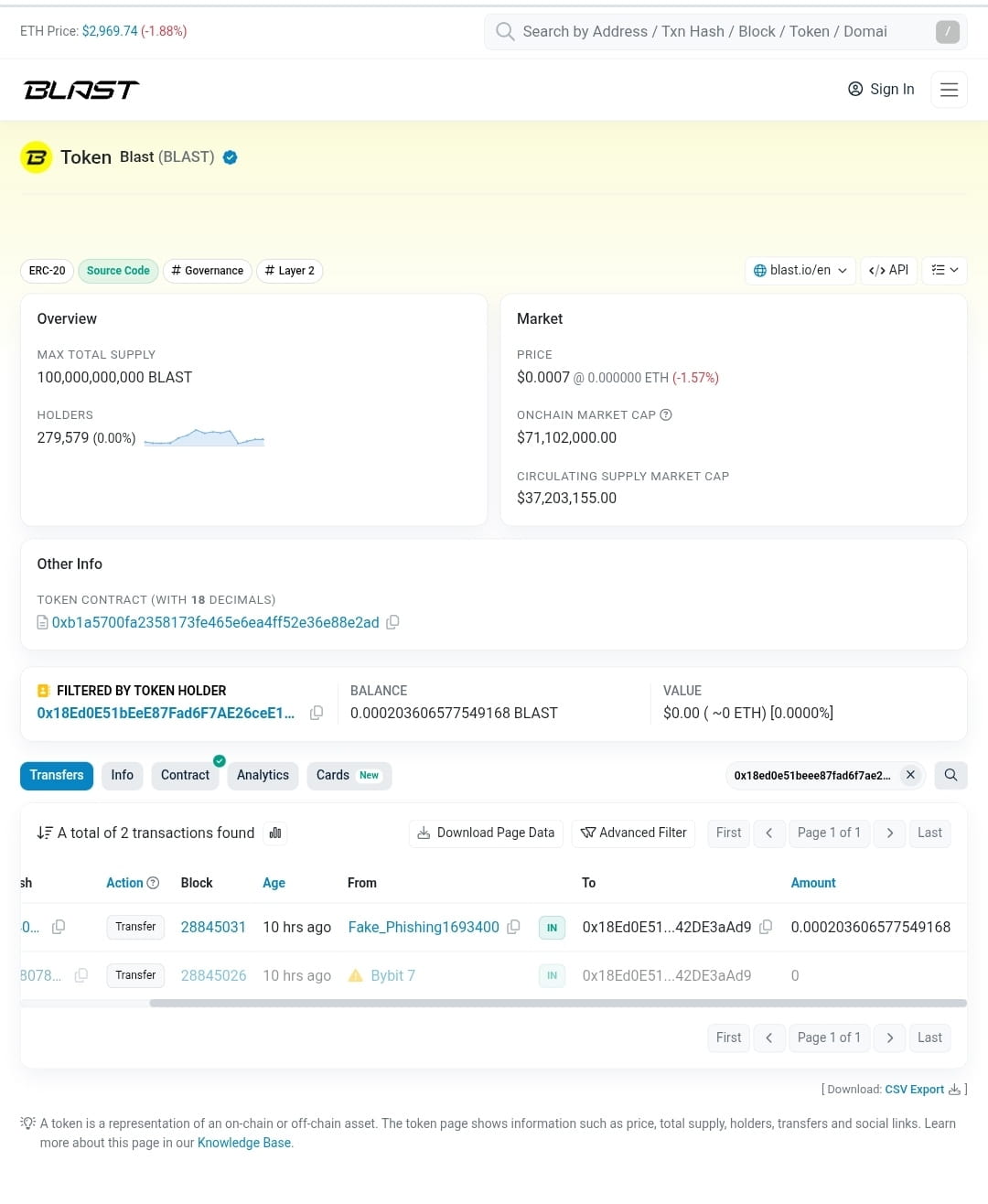Copy the hash of block 28845026 transfer
This screenshot has width=988, height=1204.
(x=81, y=975)
